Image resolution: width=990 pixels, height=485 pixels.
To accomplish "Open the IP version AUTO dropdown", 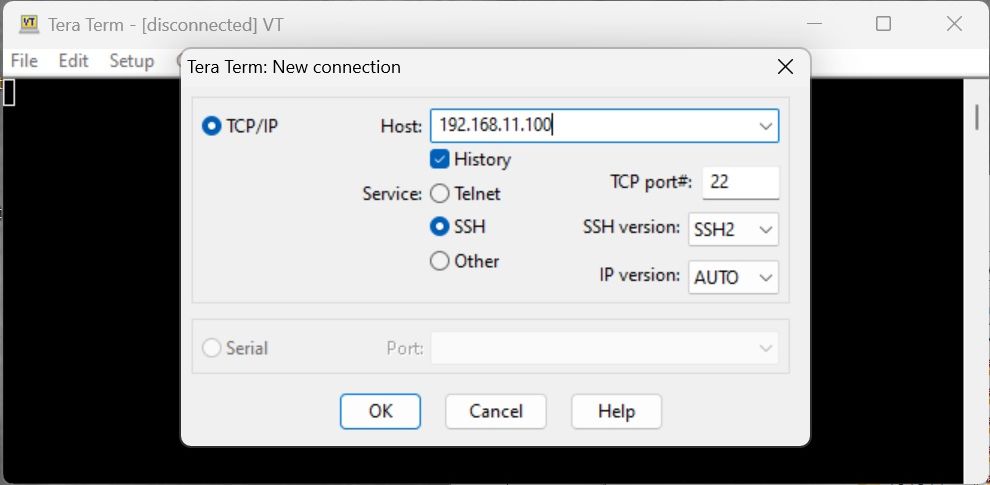I will 734,277.
